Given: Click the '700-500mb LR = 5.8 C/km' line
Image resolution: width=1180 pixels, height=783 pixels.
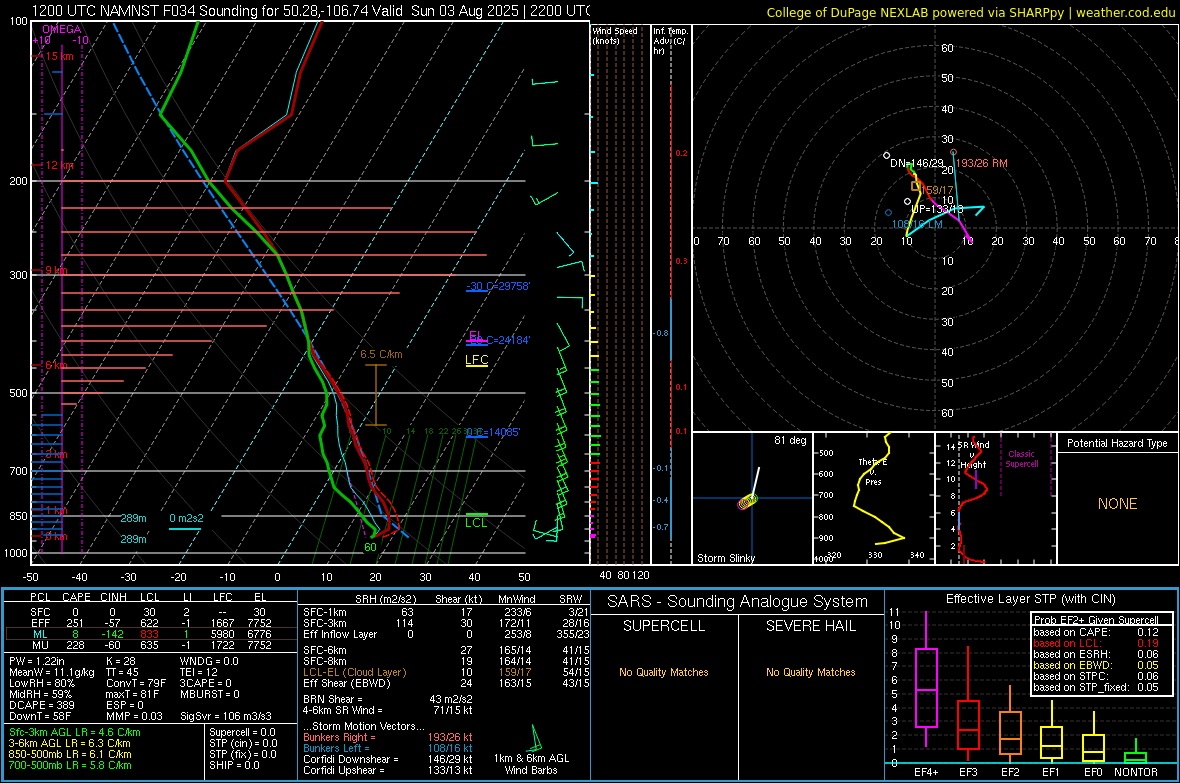Looking at the screenshot, I should tap(70, 765).
